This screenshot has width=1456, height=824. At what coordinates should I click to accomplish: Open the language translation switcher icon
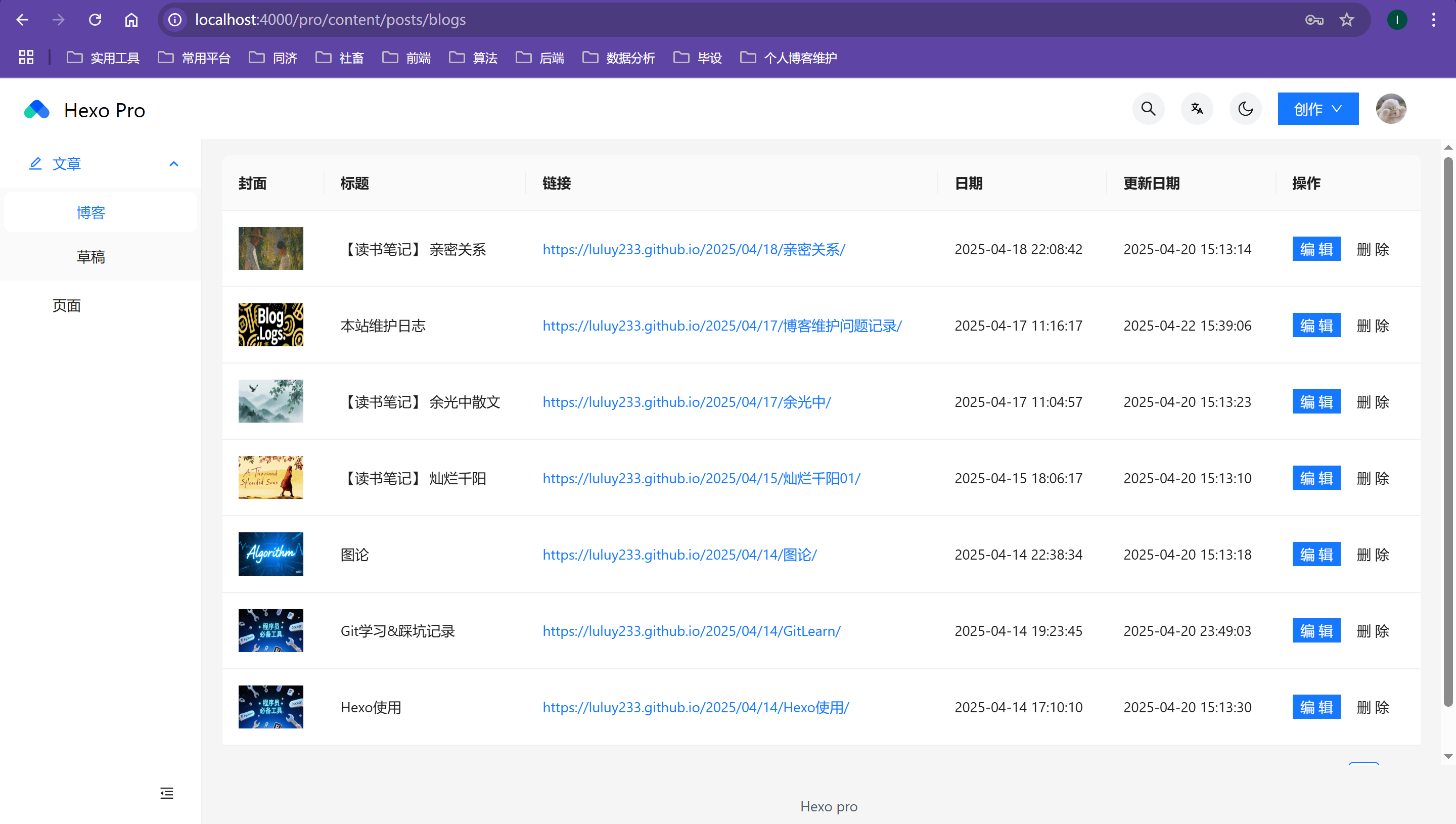[x=1197, y=109]
